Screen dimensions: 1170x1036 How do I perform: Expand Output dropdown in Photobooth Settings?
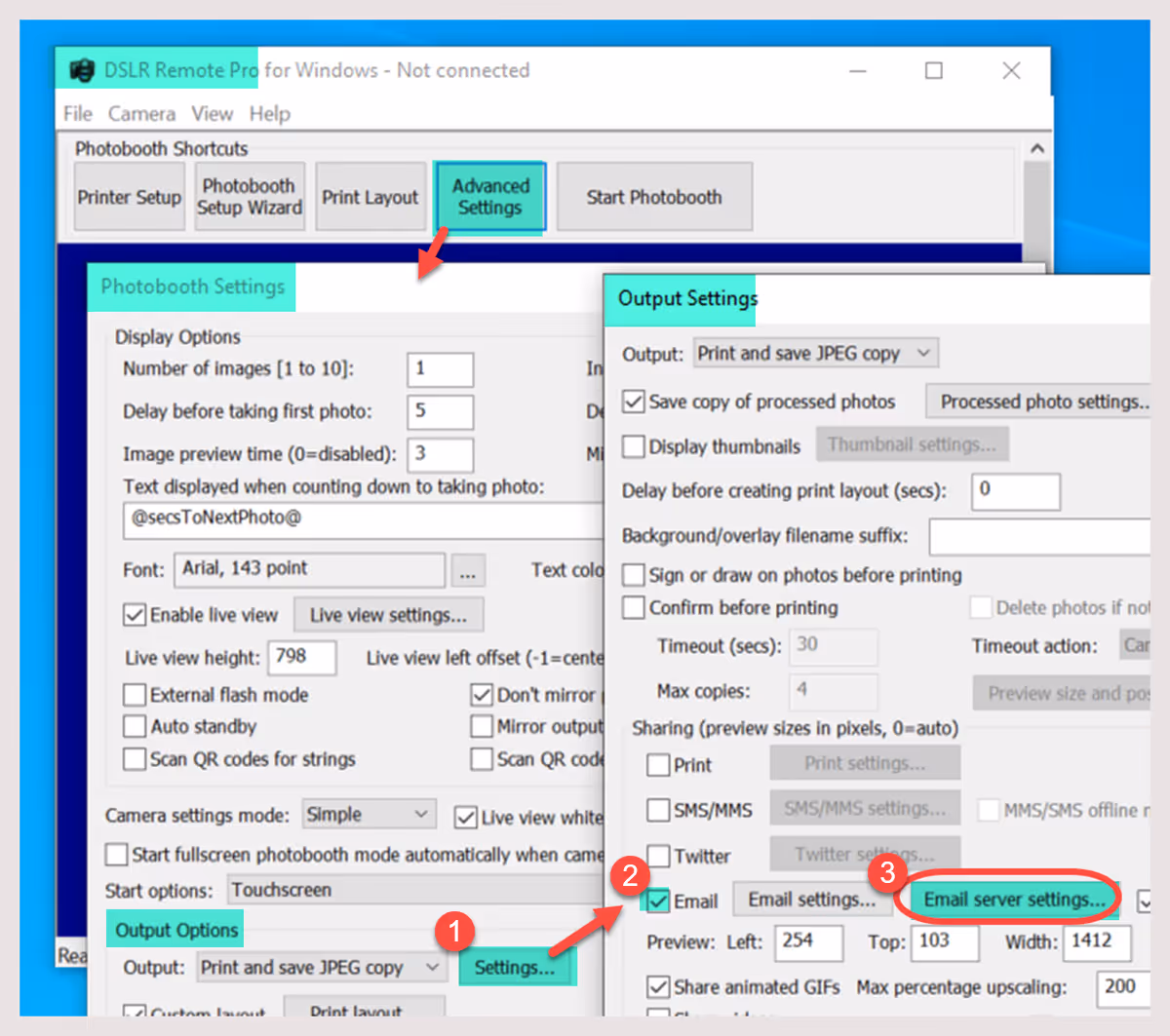pos(321,968)
